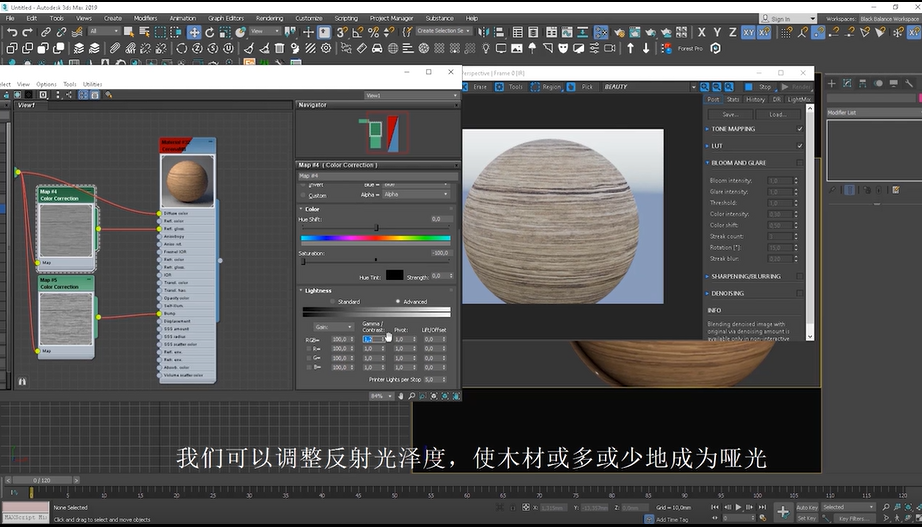Switch to the History tab in frame buffer
This screenshot has width=922, height=527.
(x=755, y=99)
